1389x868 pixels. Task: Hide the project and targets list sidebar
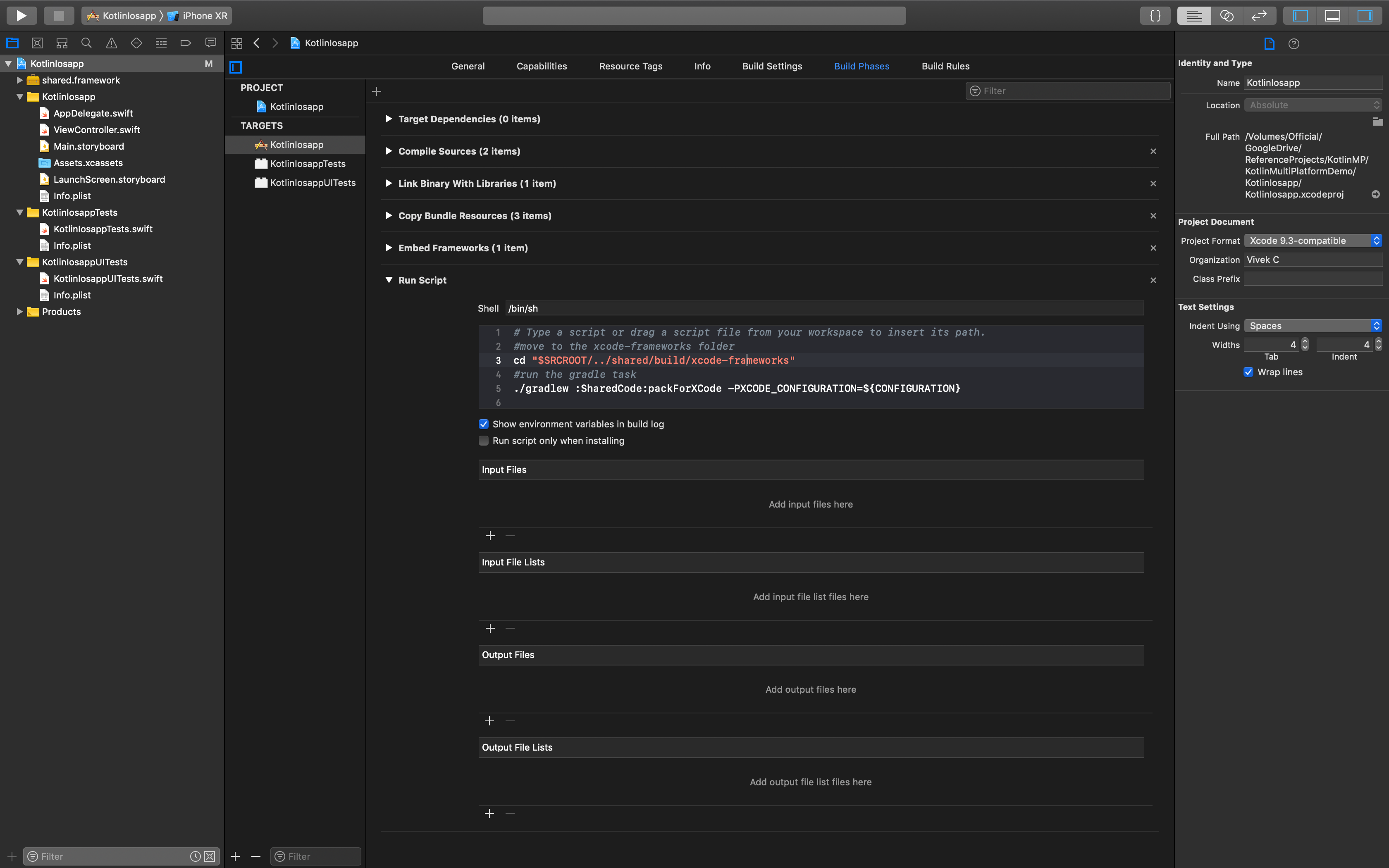pos(236,67)
